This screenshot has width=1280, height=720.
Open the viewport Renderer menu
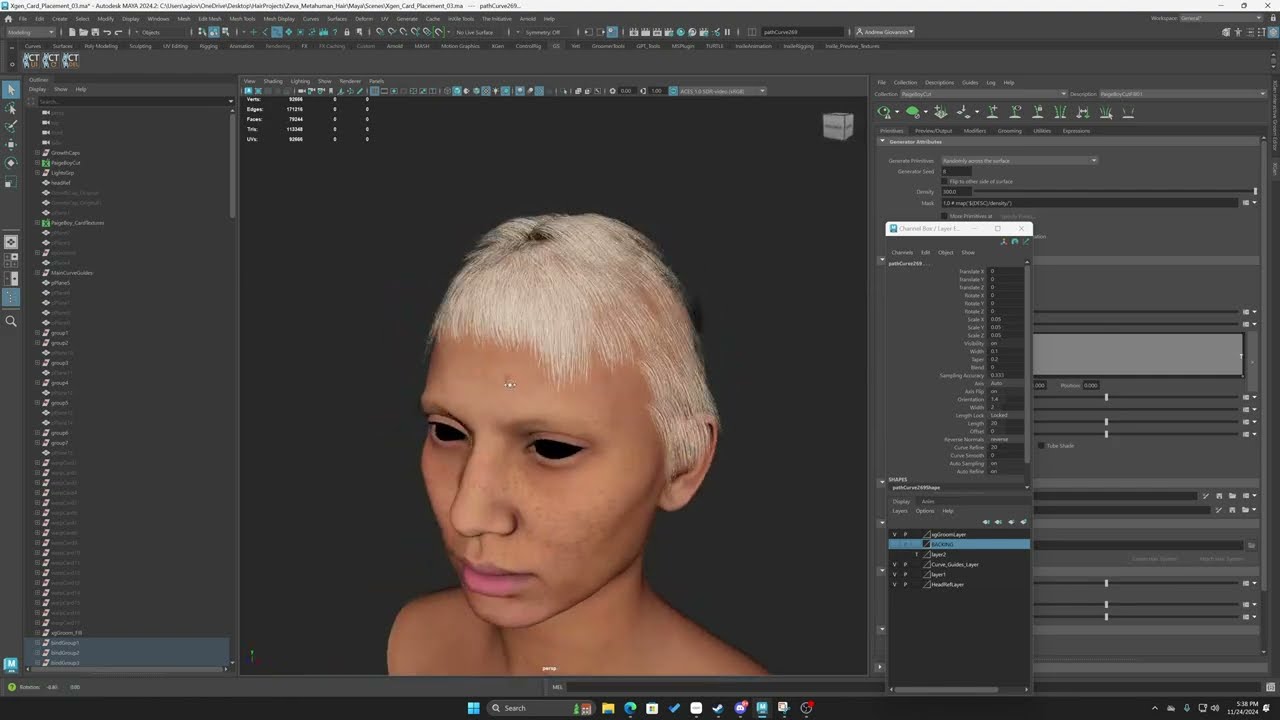(x=350, y=81)
